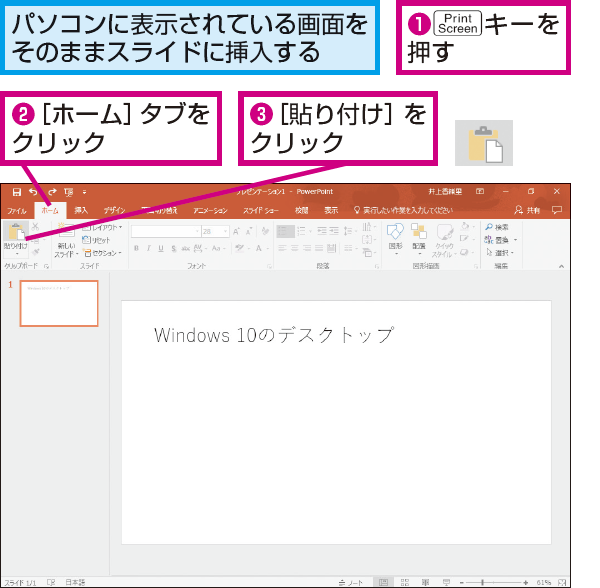Click the comments speech bubble icon
The height and width of the screenshot is (588, 600).
coord(557,210)
